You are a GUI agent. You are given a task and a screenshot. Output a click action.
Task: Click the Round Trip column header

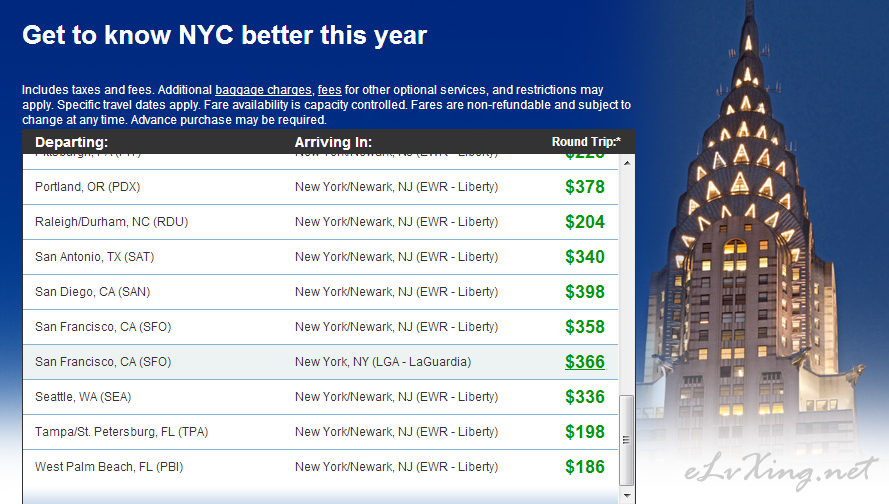tap(586, 142)
